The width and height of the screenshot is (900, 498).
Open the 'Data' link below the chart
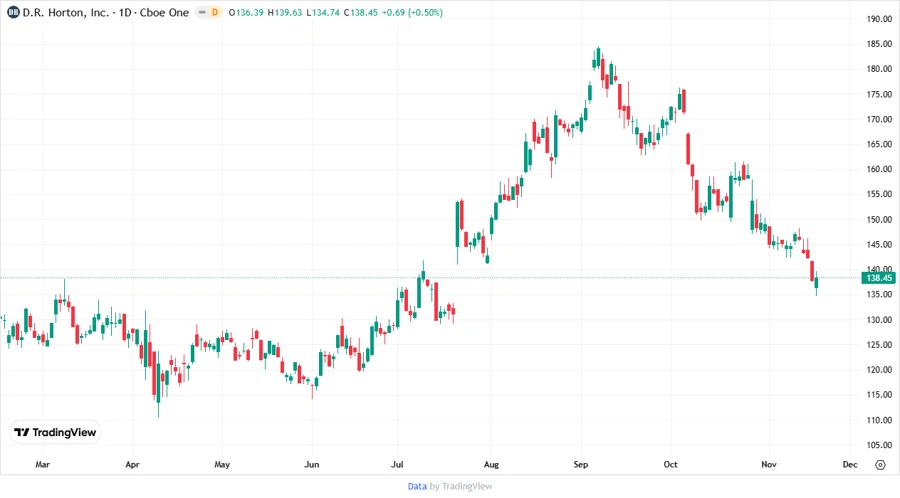pos(417,486)
